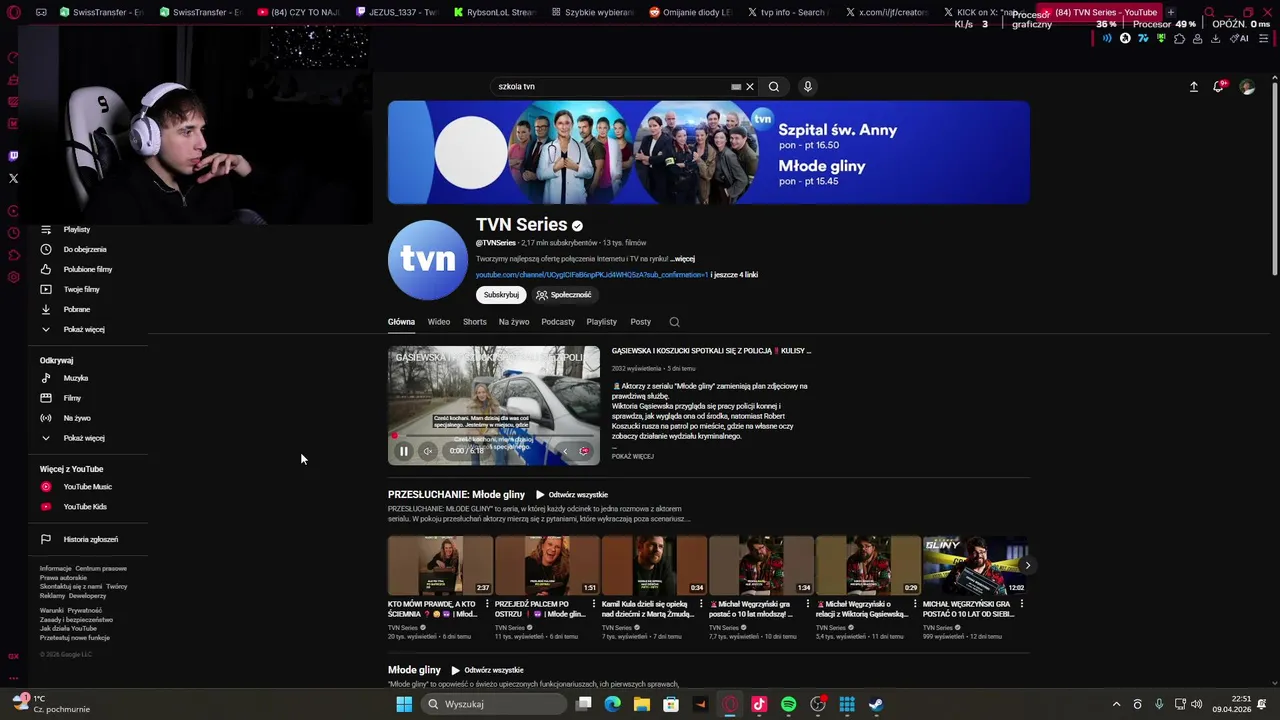The image size is (1280, 720).
Task: Expand the channel description with ...więcej
Action: coord(683,259)
